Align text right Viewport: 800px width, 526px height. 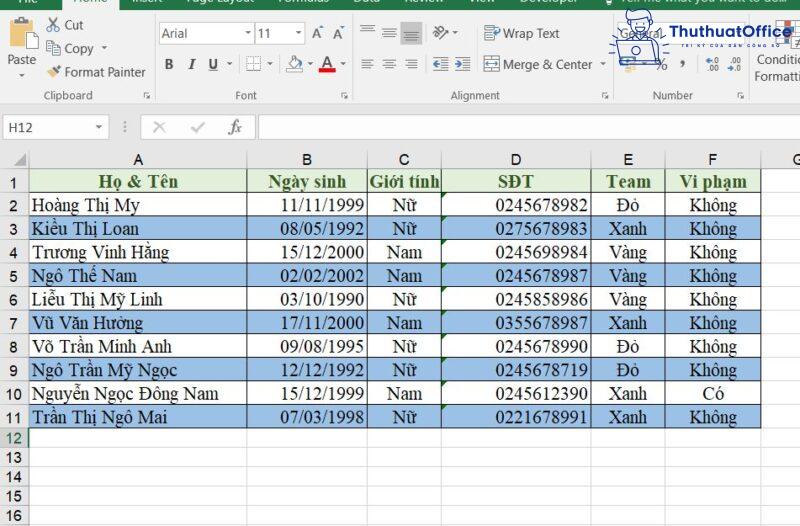point(411,64)
